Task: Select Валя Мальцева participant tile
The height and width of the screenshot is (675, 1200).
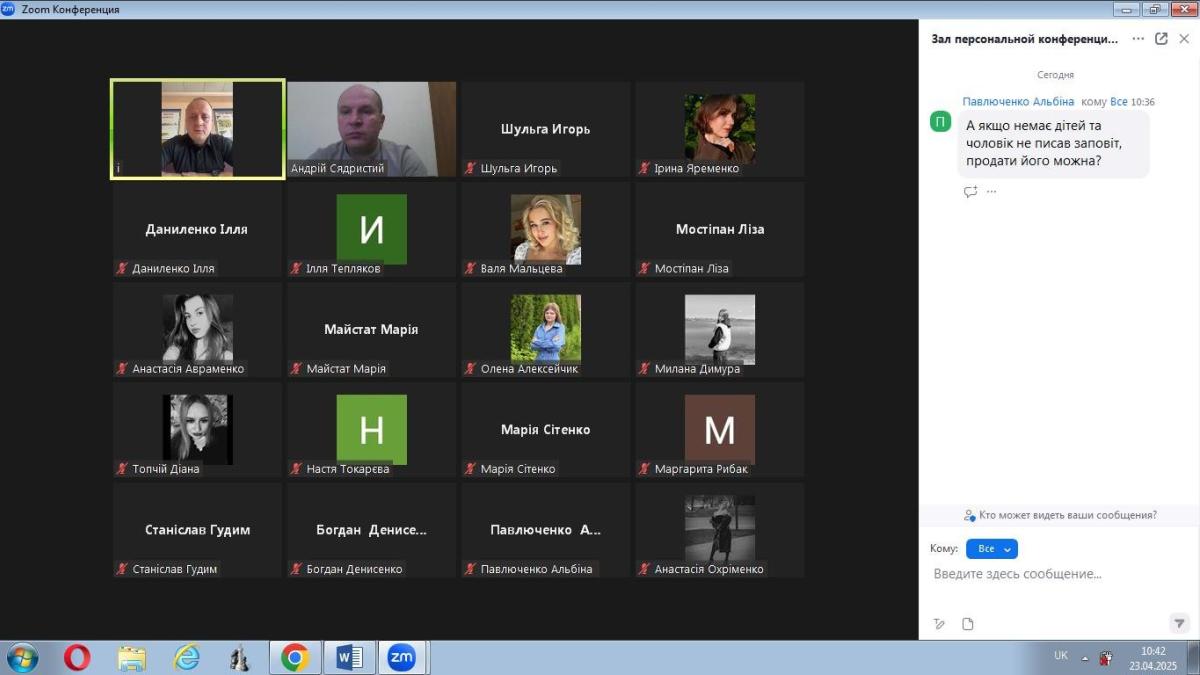Action: coord(545,230)
